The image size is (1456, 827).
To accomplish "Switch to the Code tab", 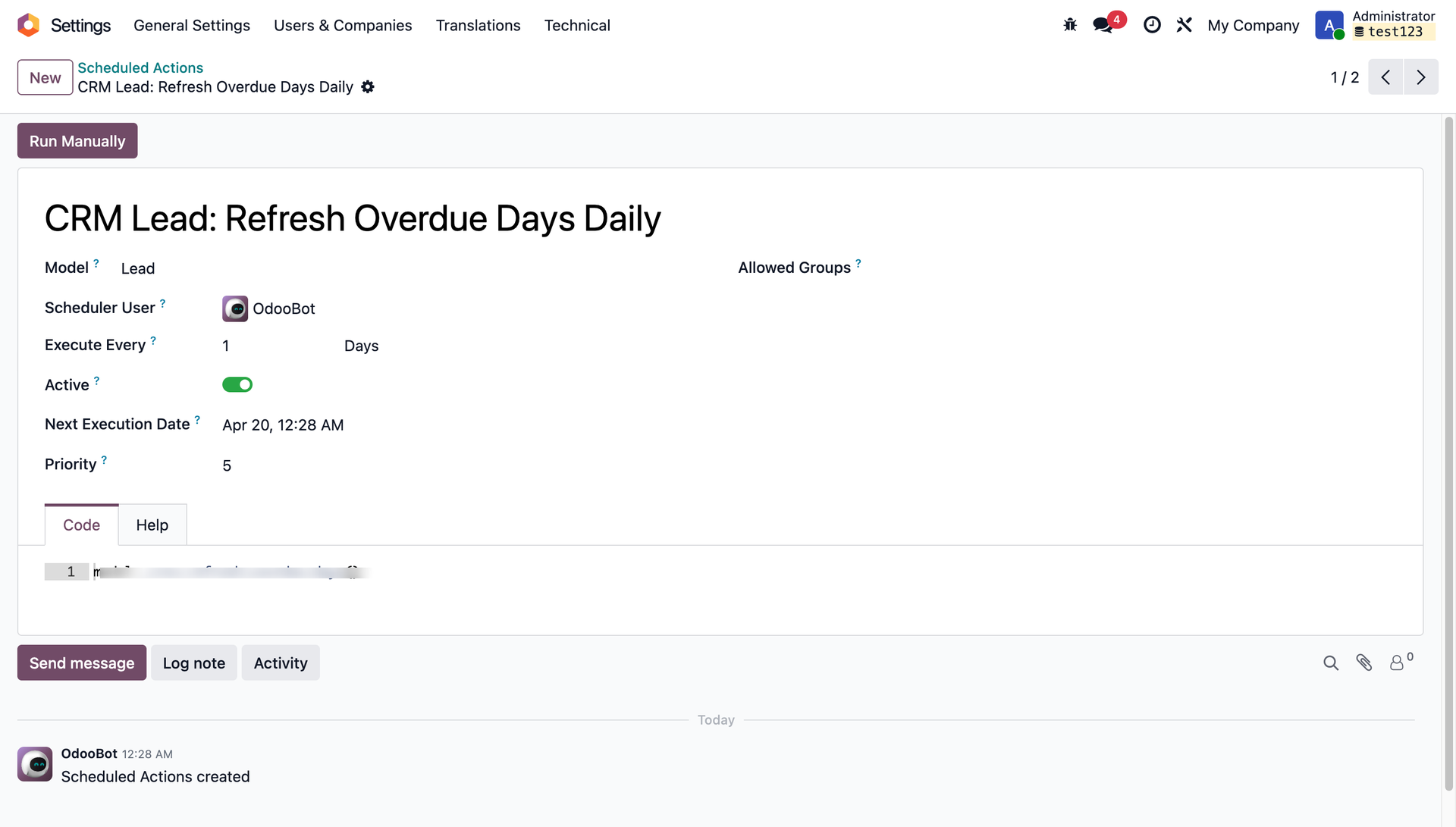I will [82, 525].
